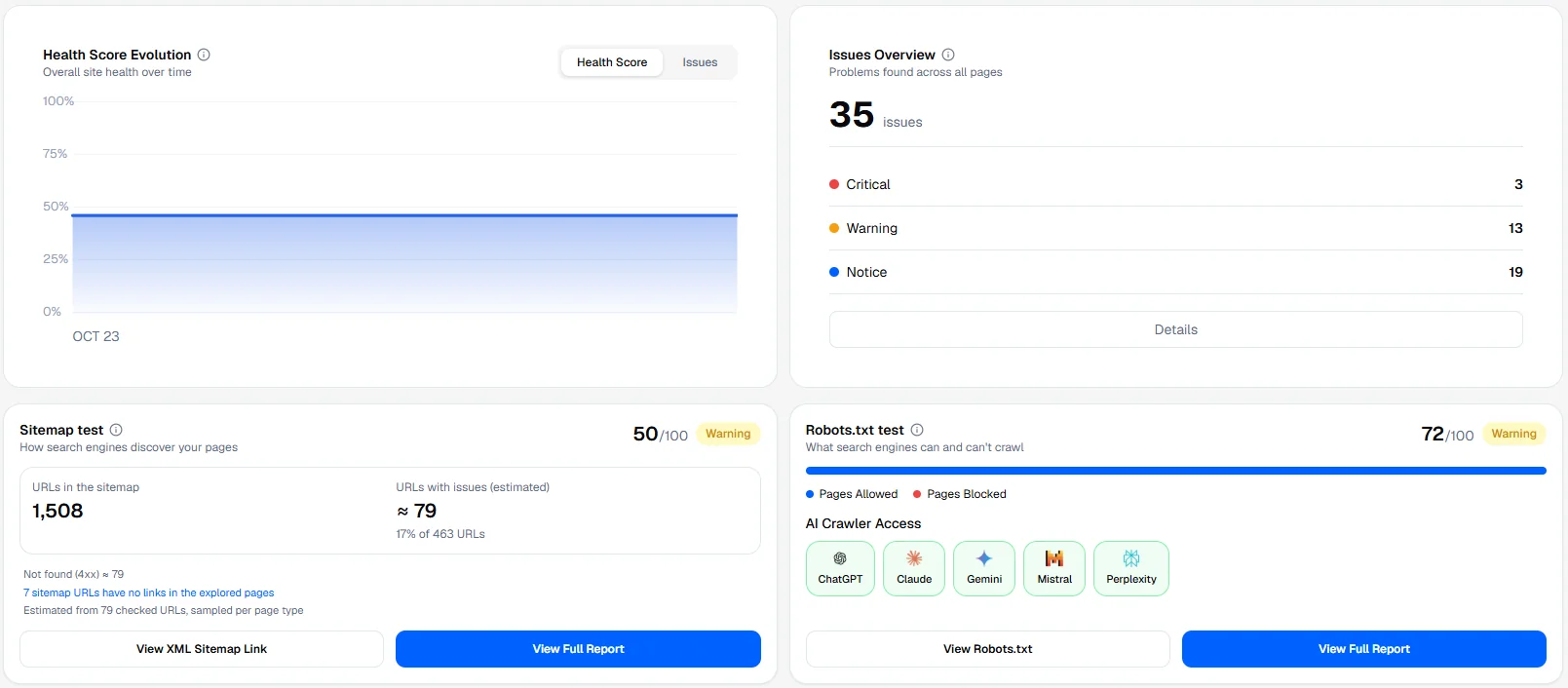Select the Claude crawler badge
The image size is (1568, 688).
coord(914,568)
